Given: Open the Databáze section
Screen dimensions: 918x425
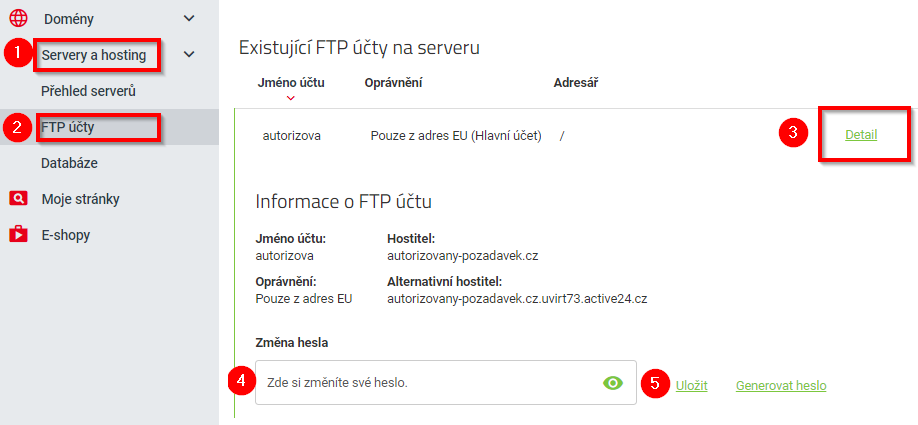Looking at the screenshot, I should click(x=69, y=162).
